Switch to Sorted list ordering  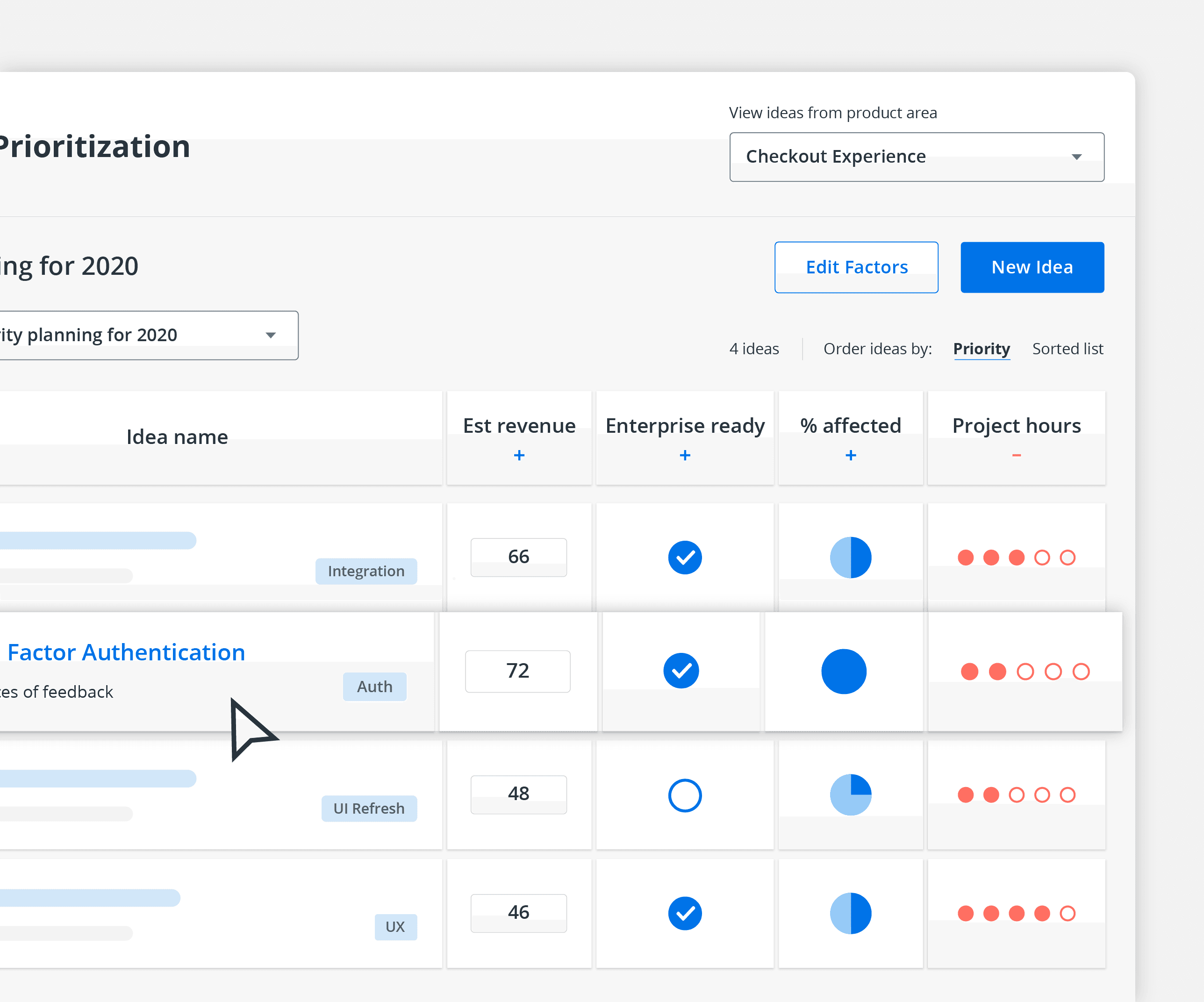coord(1067,349)
